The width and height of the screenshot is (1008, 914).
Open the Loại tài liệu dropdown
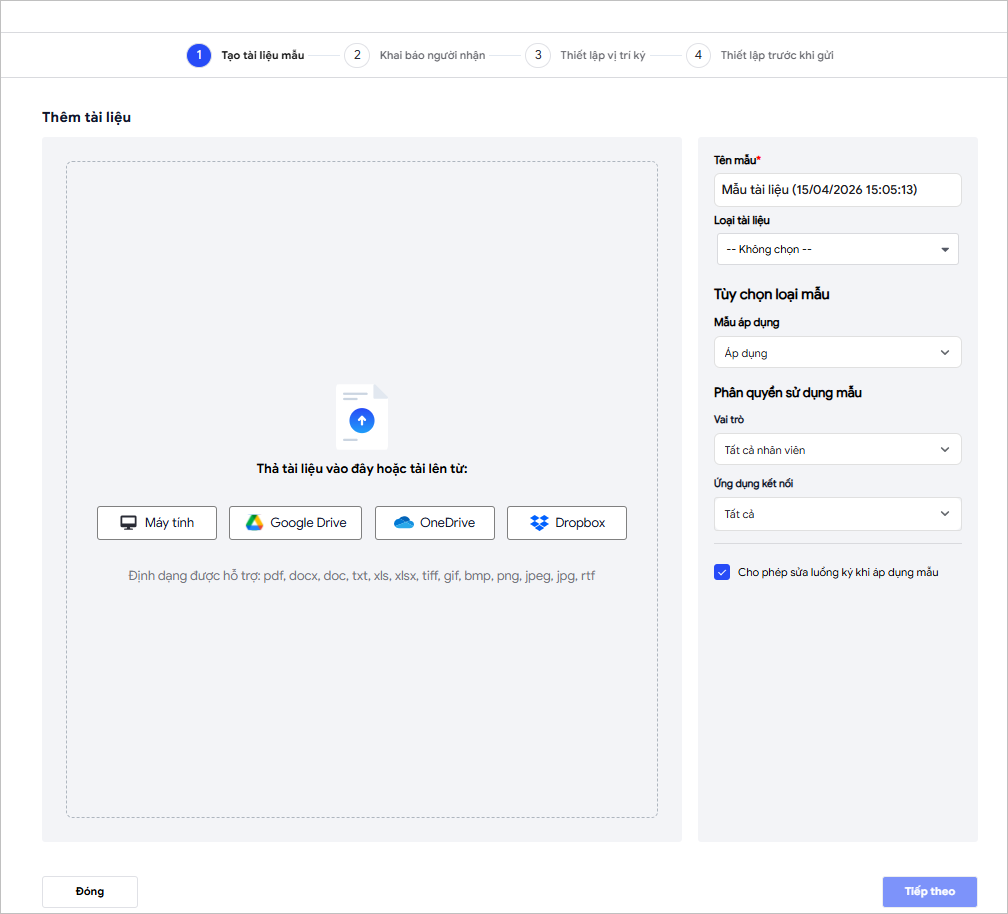[x=837, y=249]
